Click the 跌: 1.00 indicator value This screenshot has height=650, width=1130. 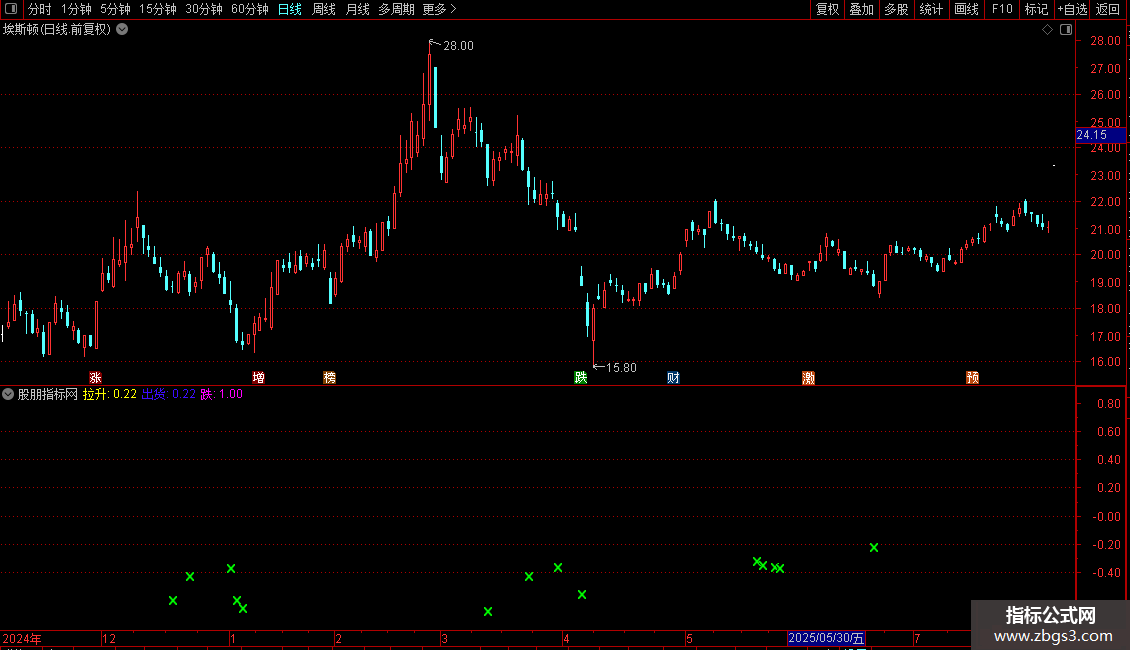coord(221,394)
